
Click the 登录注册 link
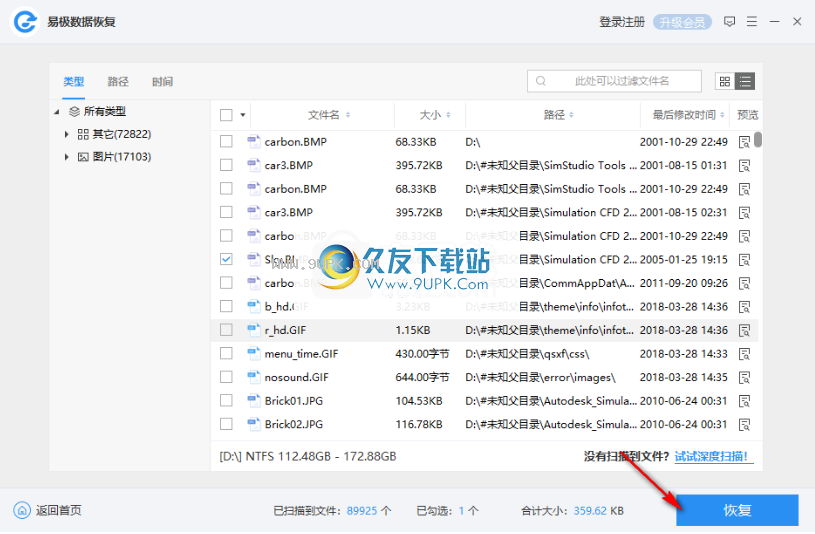point(622,22)
